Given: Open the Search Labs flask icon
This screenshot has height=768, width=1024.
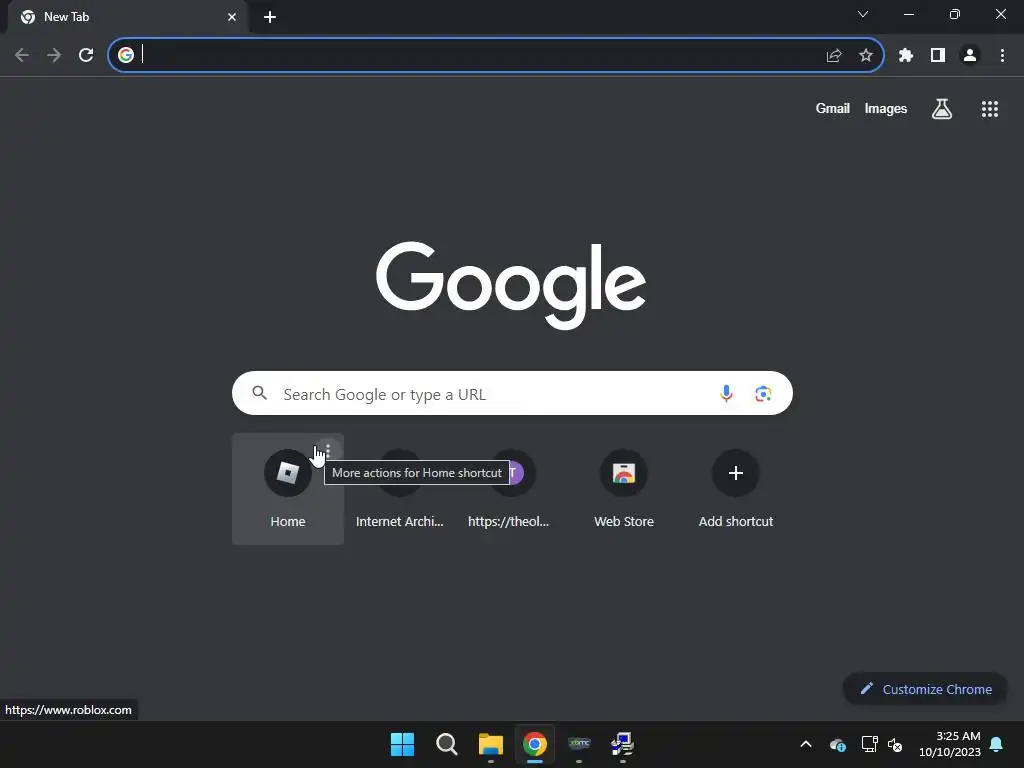Looking at the screenshot, I should [x=941, y=108].
